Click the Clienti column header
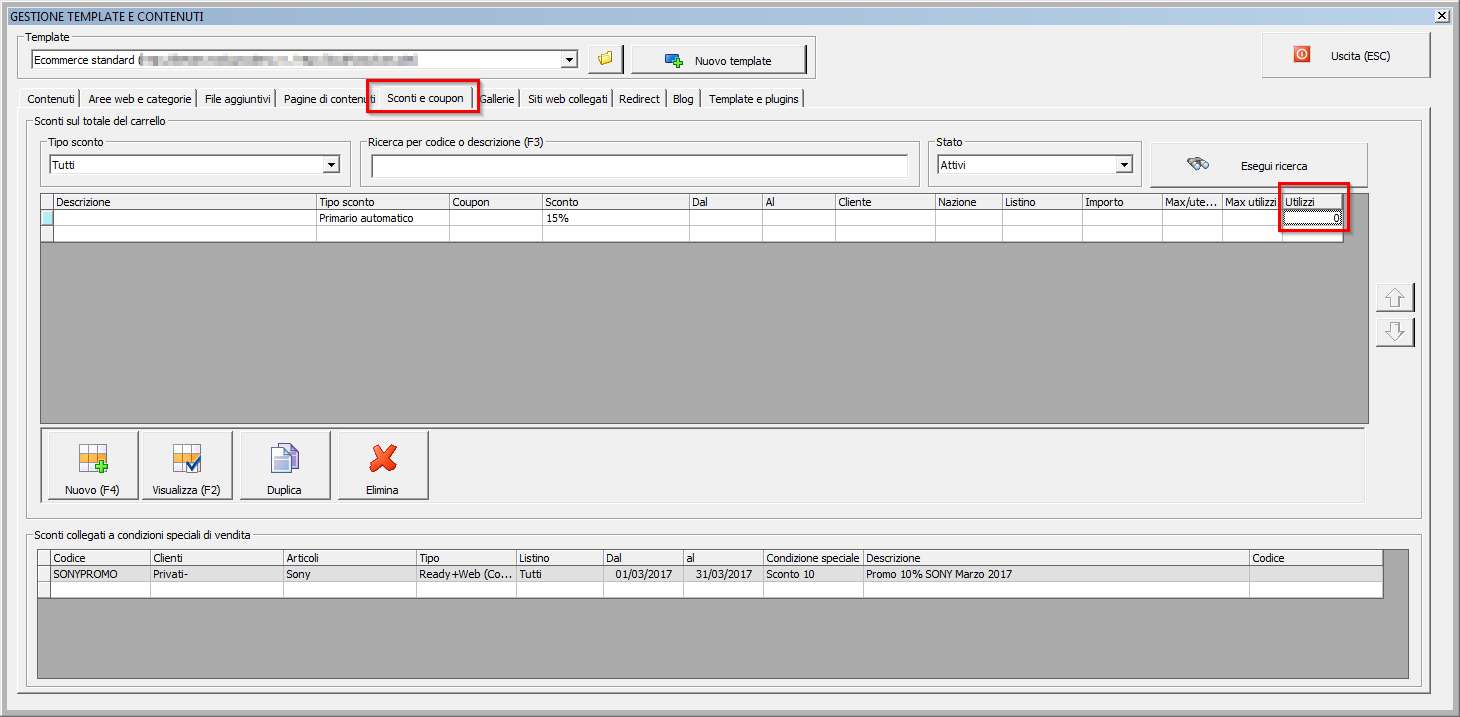This screenshot has height=717, width=1460. [217, 558]
